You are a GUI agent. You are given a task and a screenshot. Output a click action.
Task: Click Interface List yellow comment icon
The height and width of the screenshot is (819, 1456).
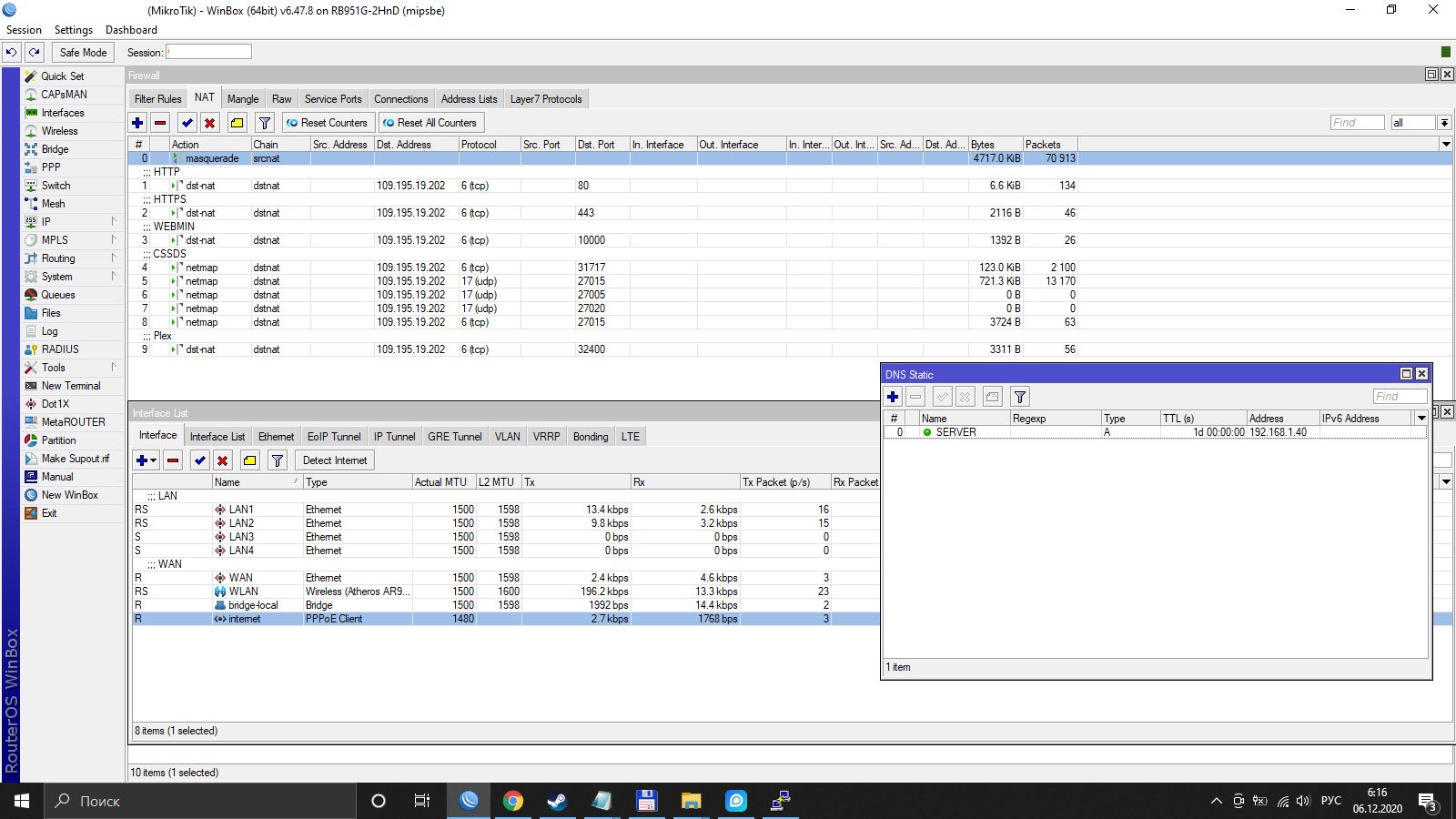[249, 460]
